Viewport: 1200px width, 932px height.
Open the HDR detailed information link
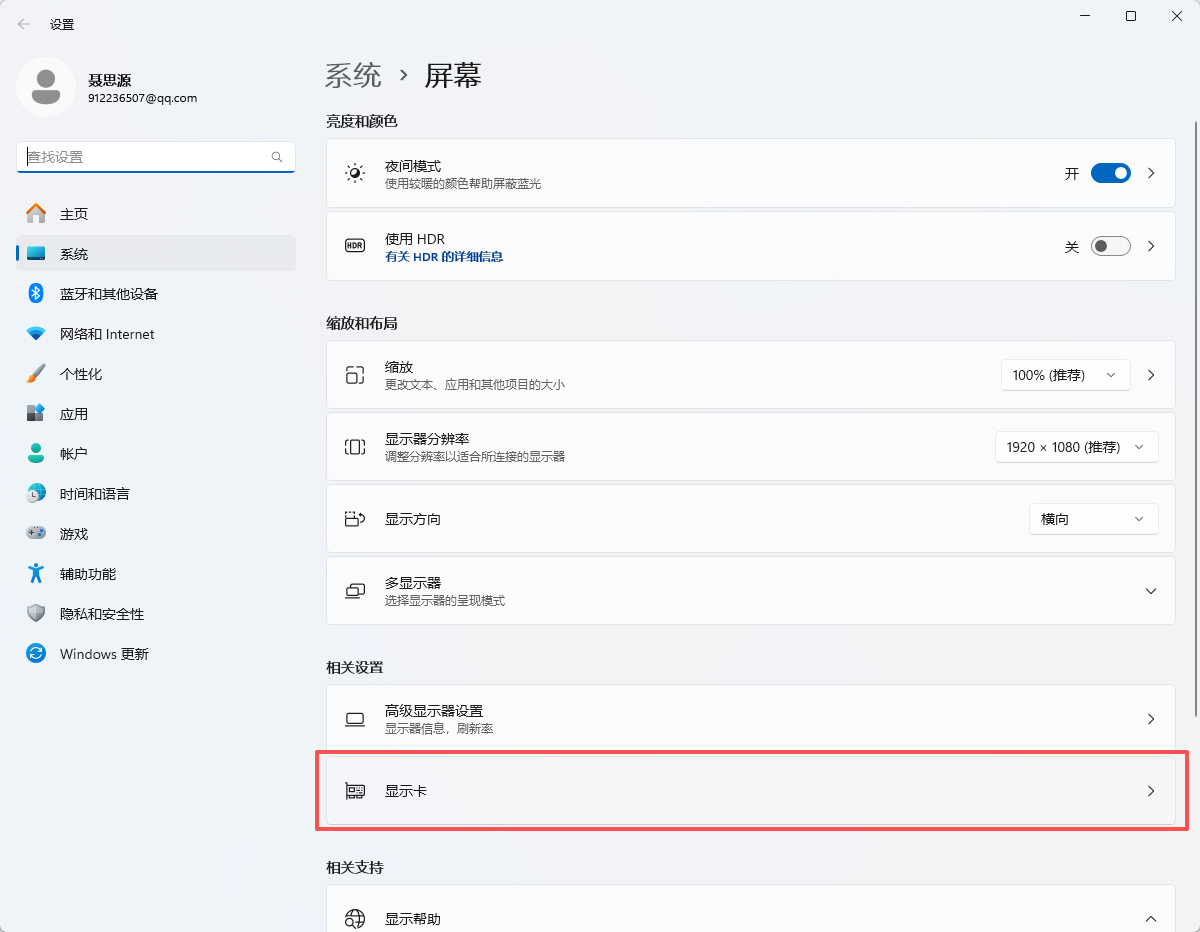click(x=444, y=257)
